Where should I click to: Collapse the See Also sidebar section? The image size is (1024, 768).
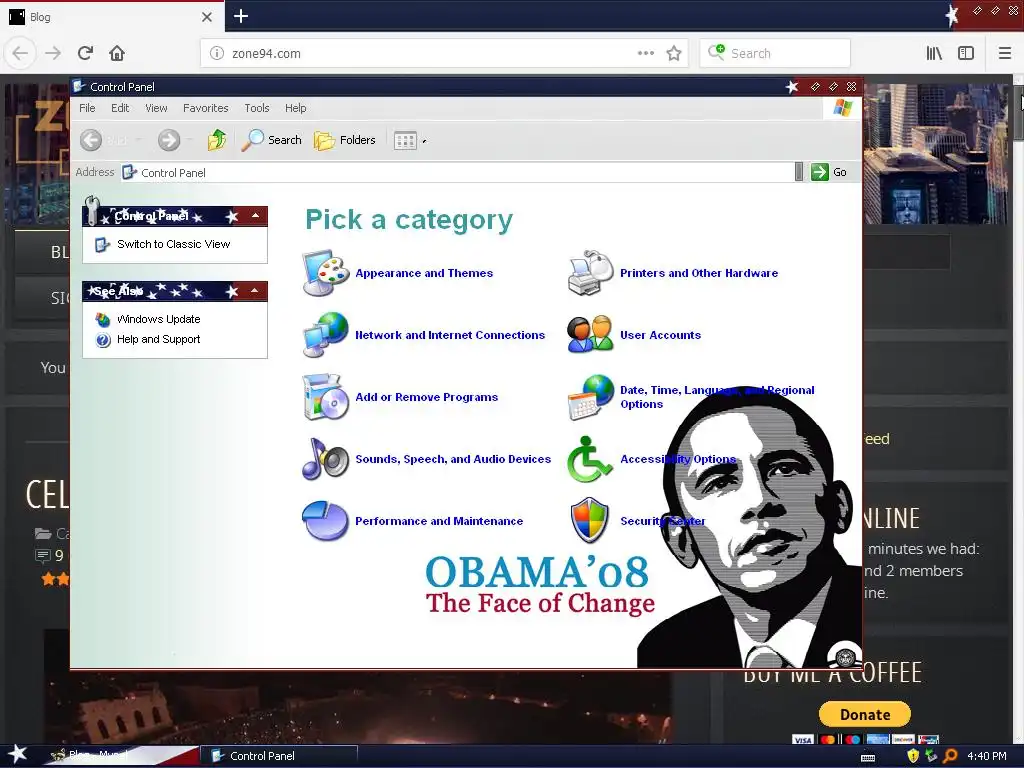pos(255,291)
